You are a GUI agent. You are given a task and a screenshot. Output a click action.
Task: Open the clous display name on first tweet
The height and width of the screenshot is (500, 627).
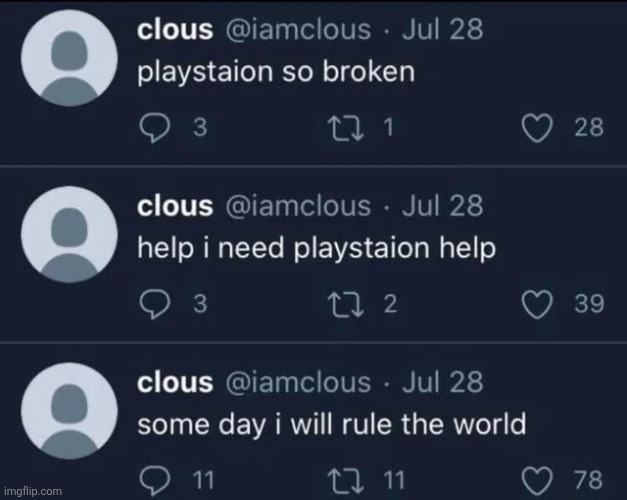175,30
